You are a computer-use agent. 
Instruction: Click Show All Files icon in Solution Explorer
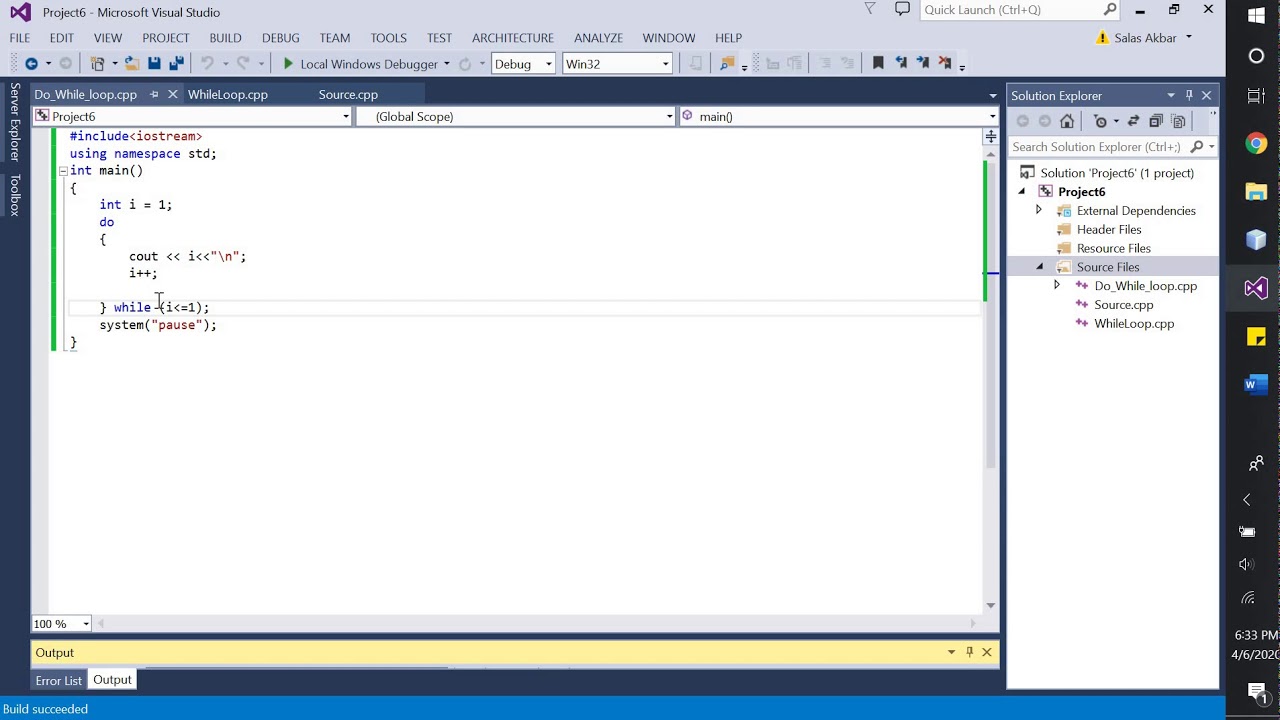(1179, 121)
